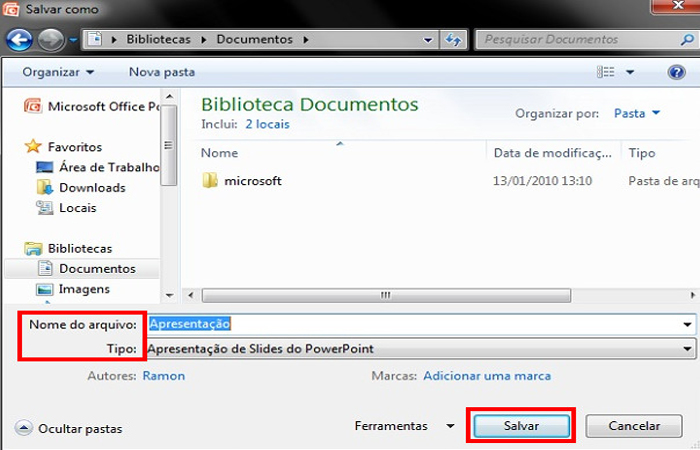This screenshot has width=700, height=450.
Task: Click Ocultar pastas toggle button
Action: pyautogui.click(x=68, y=429)
